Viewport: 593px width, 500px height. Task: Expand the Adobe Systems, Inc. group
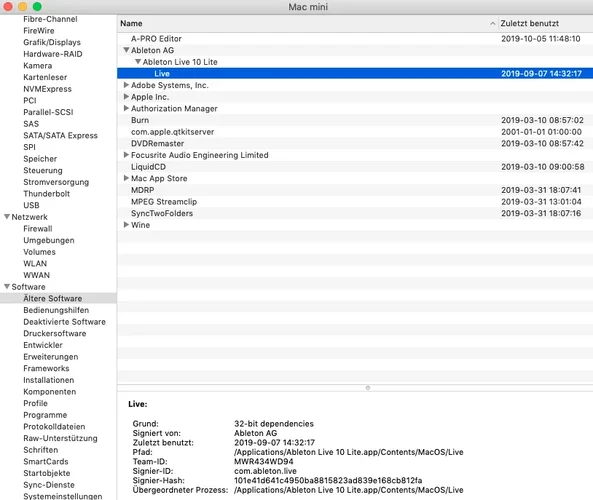(126, 85)
